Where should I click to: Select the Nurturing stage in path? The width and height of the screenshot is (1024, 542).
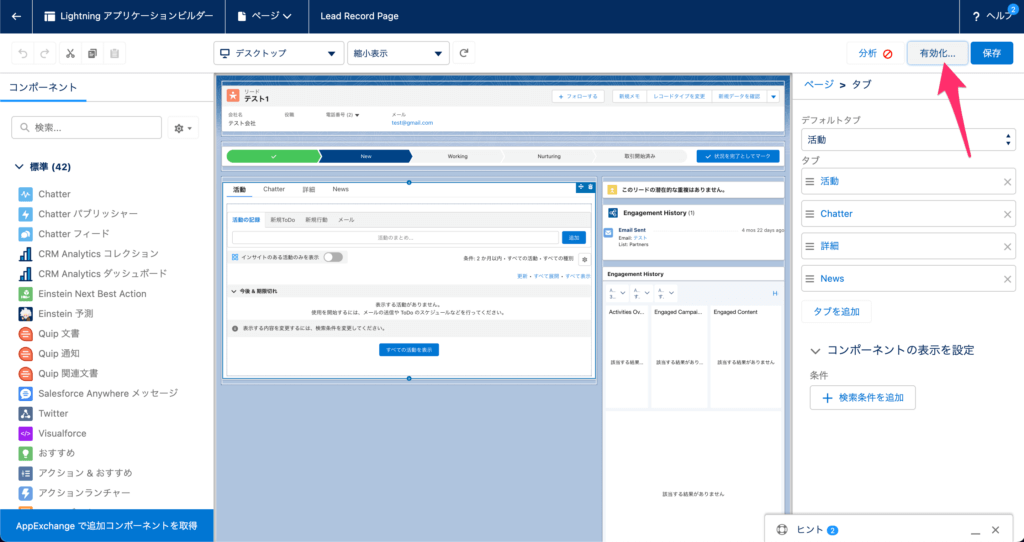click(x=549, y=157)
